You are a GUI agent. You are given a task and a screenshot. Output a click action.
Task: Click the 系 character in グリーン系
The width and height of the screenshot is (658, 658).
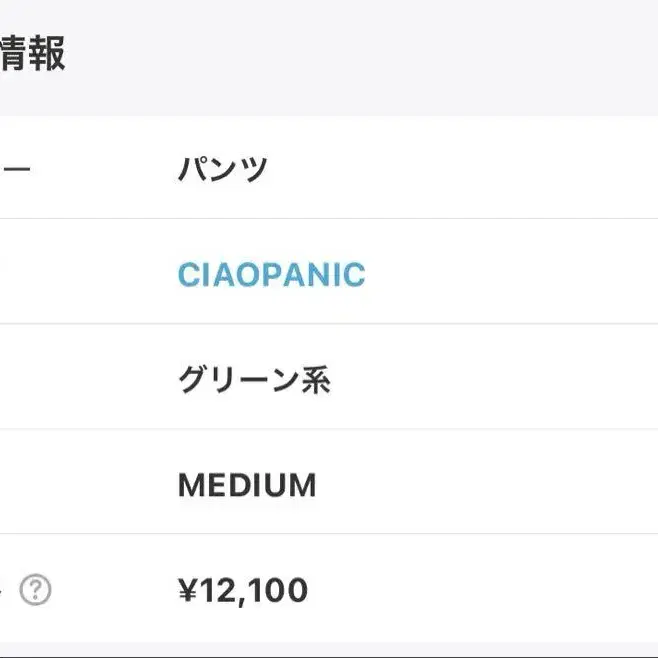(316, 380)
